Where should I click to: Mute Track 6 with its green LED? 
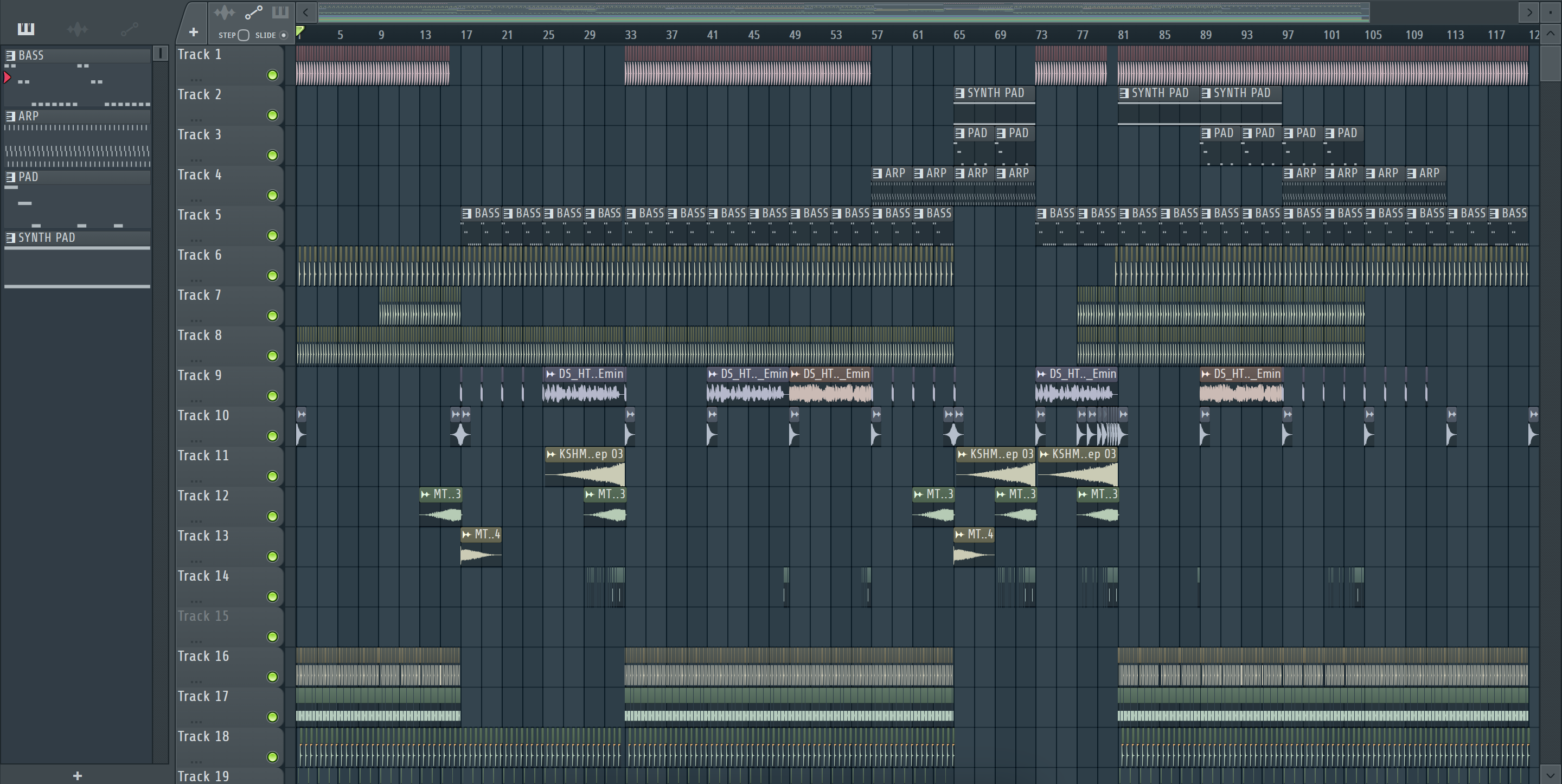272,276
